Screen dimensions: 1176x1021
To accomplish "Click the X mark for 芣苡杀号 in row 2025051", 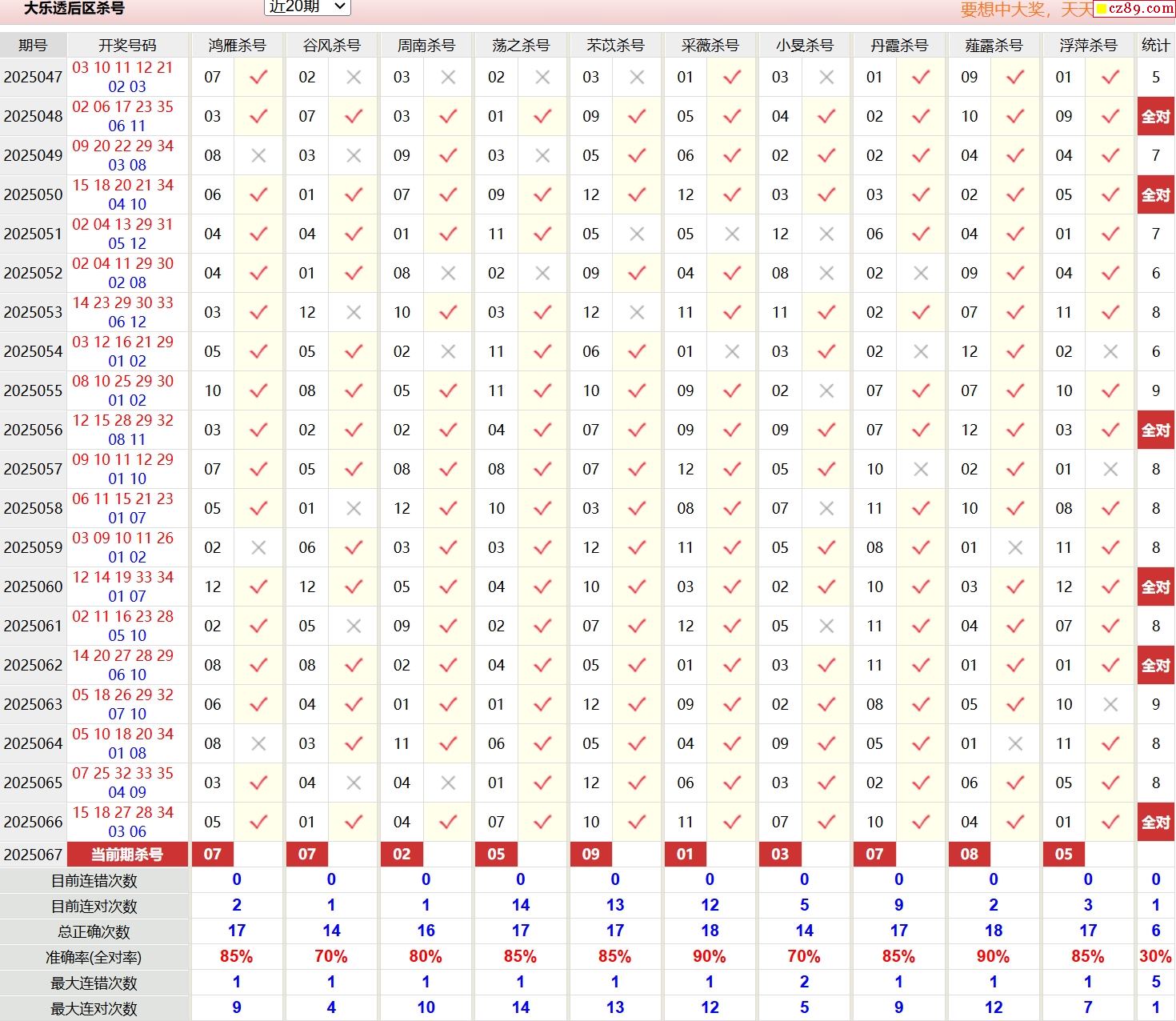I will (x=637, y=234).
